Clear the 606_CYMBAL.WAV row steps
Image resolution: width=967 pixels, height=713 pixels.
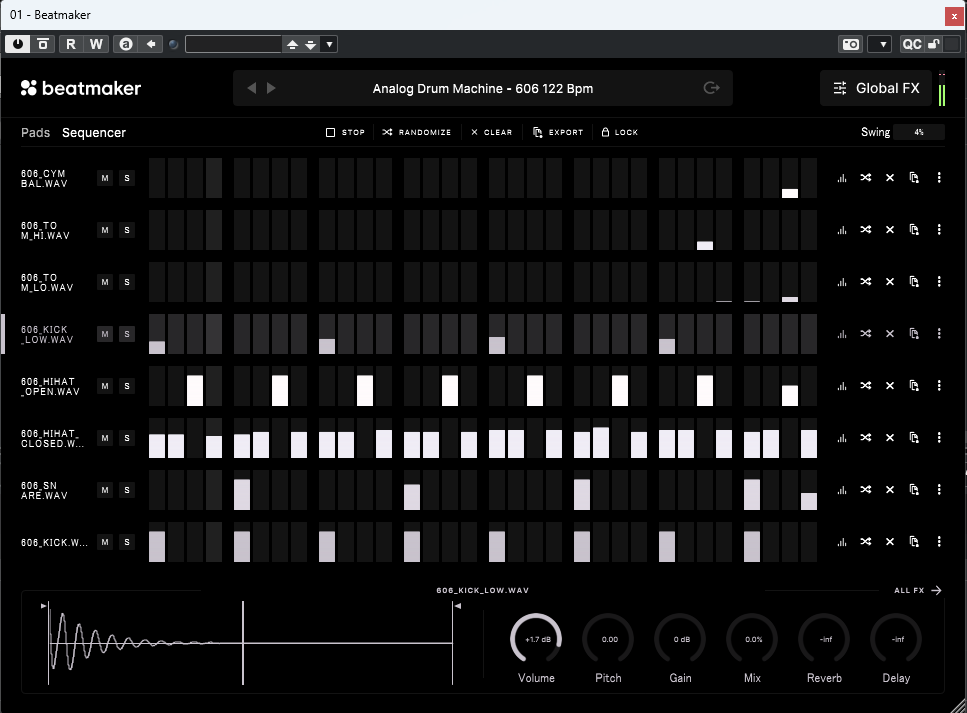(x=890, y=178)
